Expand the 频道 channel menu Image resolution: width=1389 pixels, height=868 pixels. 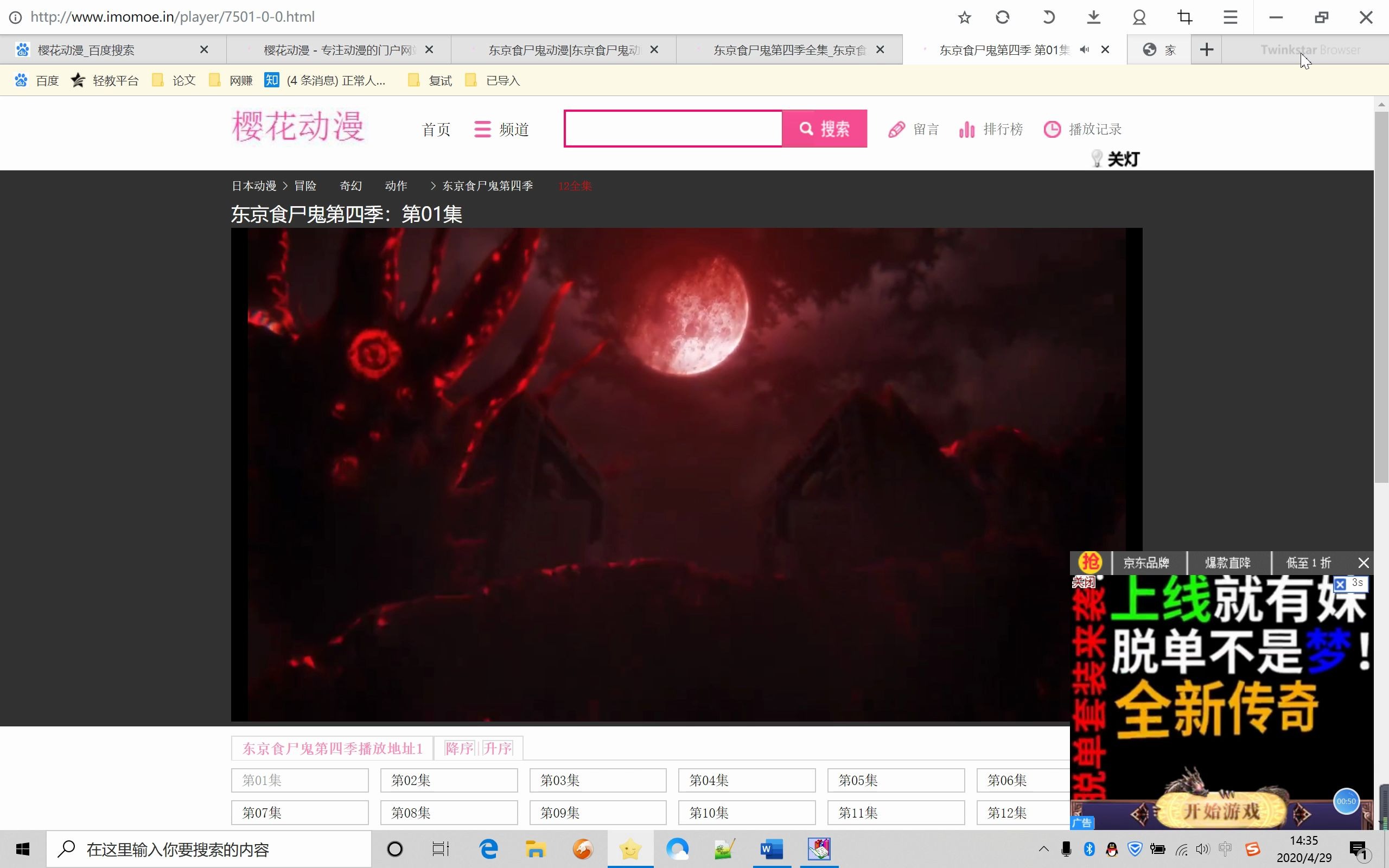pyautogui.click(x=501, y=129)
